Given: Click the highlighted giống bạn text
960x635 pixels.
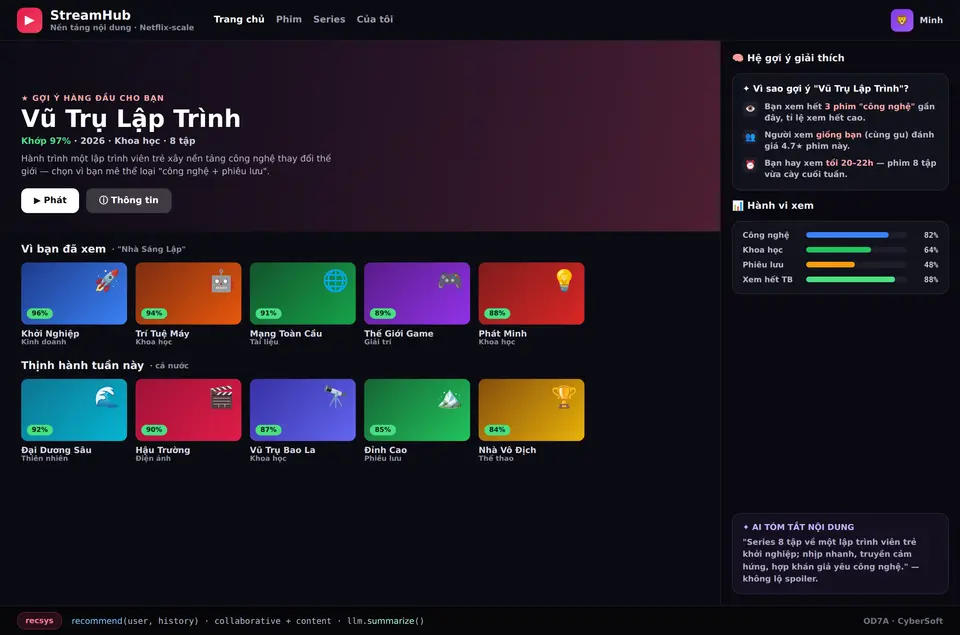Looking at the screenshot, I should [838, 134].
